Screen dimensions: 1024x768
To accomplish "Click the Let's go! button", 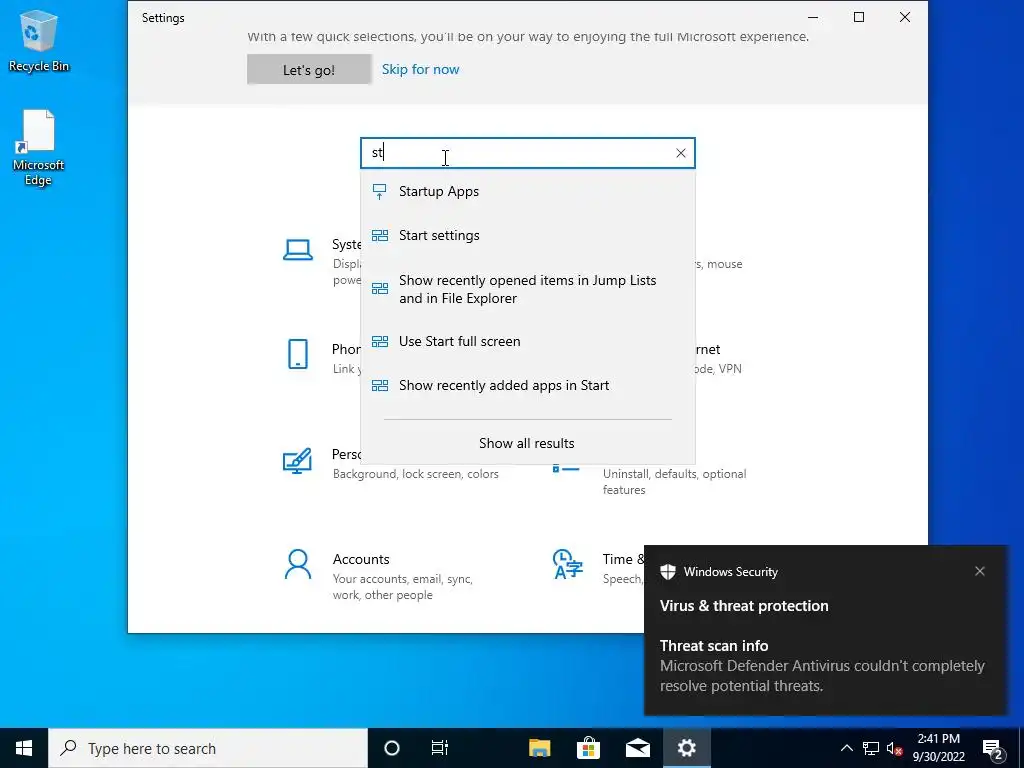I will coord(309,69).
